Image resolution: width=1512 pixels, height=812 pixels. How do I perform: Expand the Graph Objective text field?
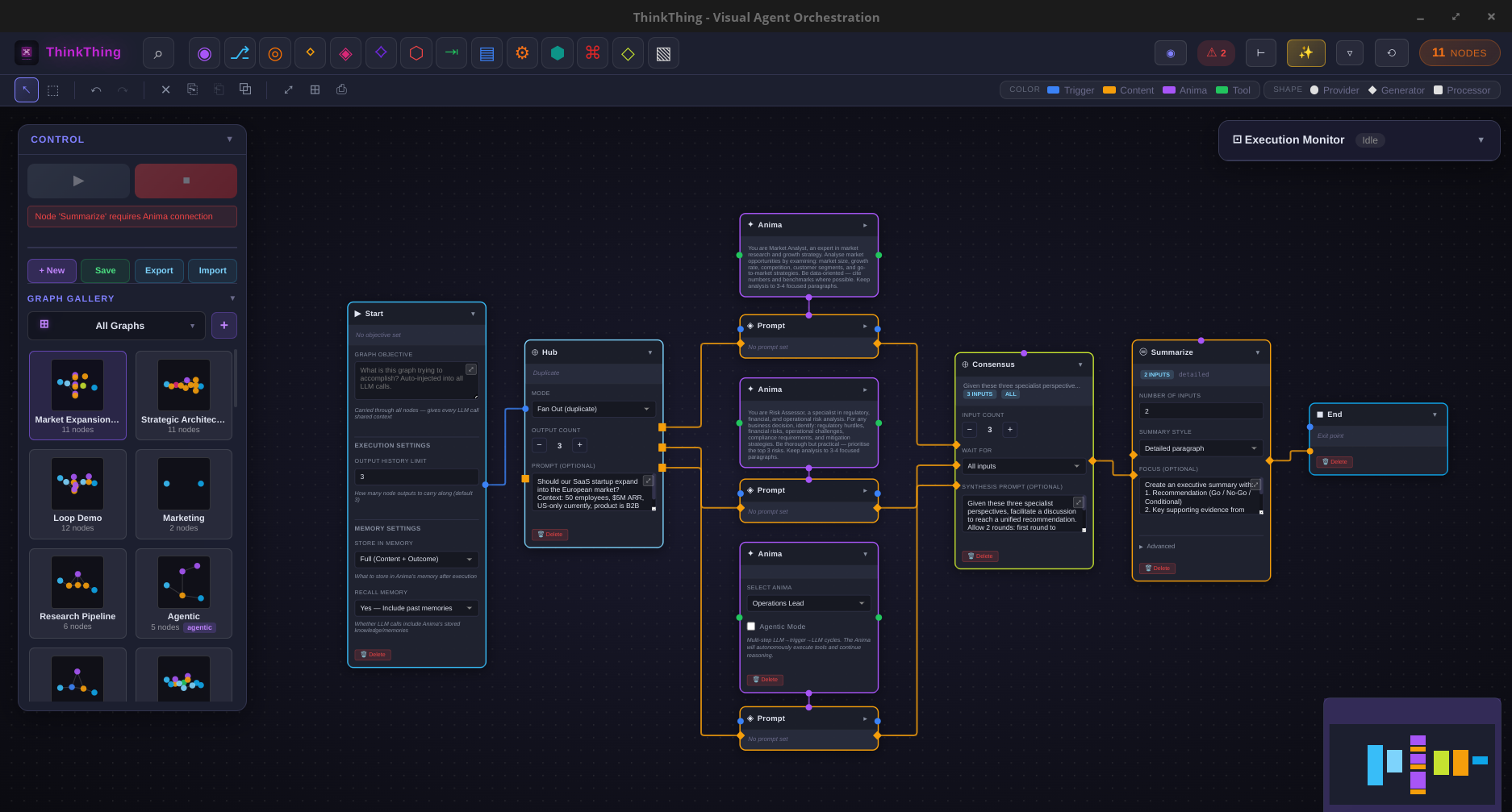[x=471, y=369]
